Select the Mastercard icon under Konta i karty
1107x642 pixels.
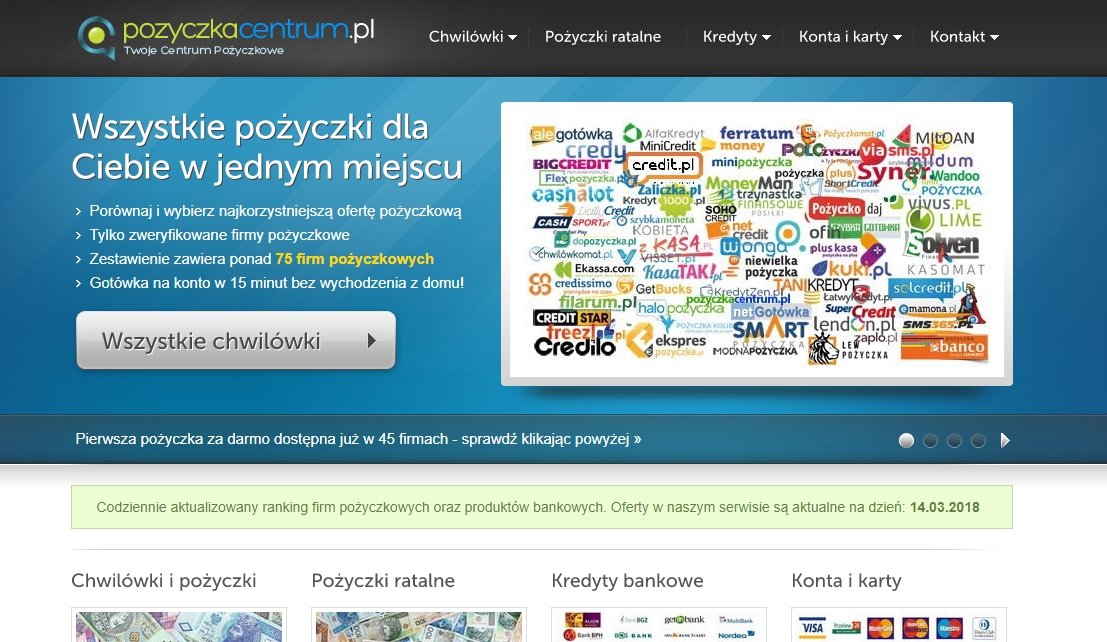click(x=880, y=627)
